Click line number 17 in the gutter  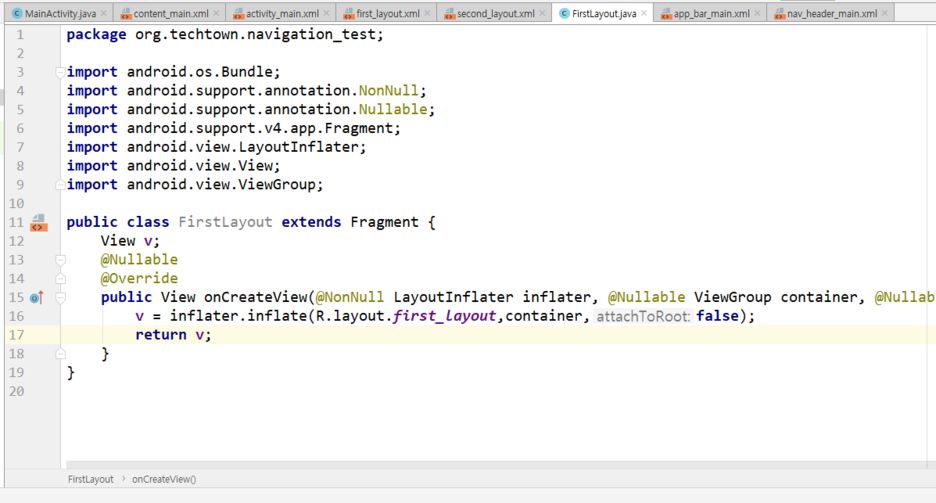point(17,335)
